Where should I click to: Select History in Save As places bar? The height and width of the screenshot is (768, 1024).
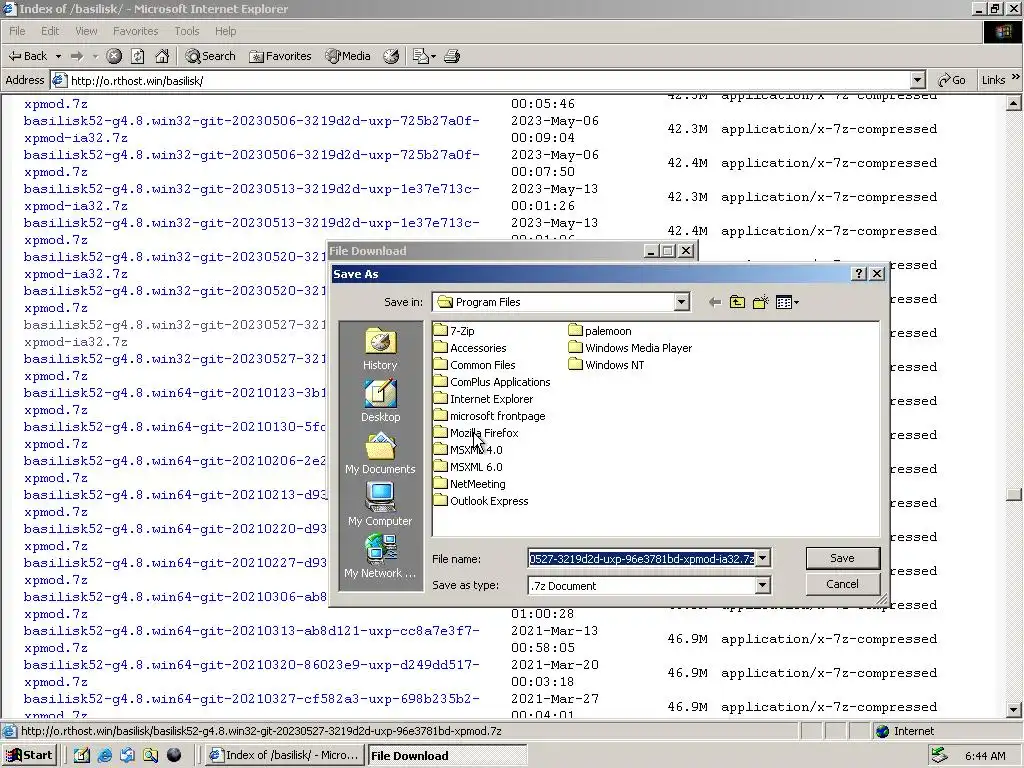[380, 349]
